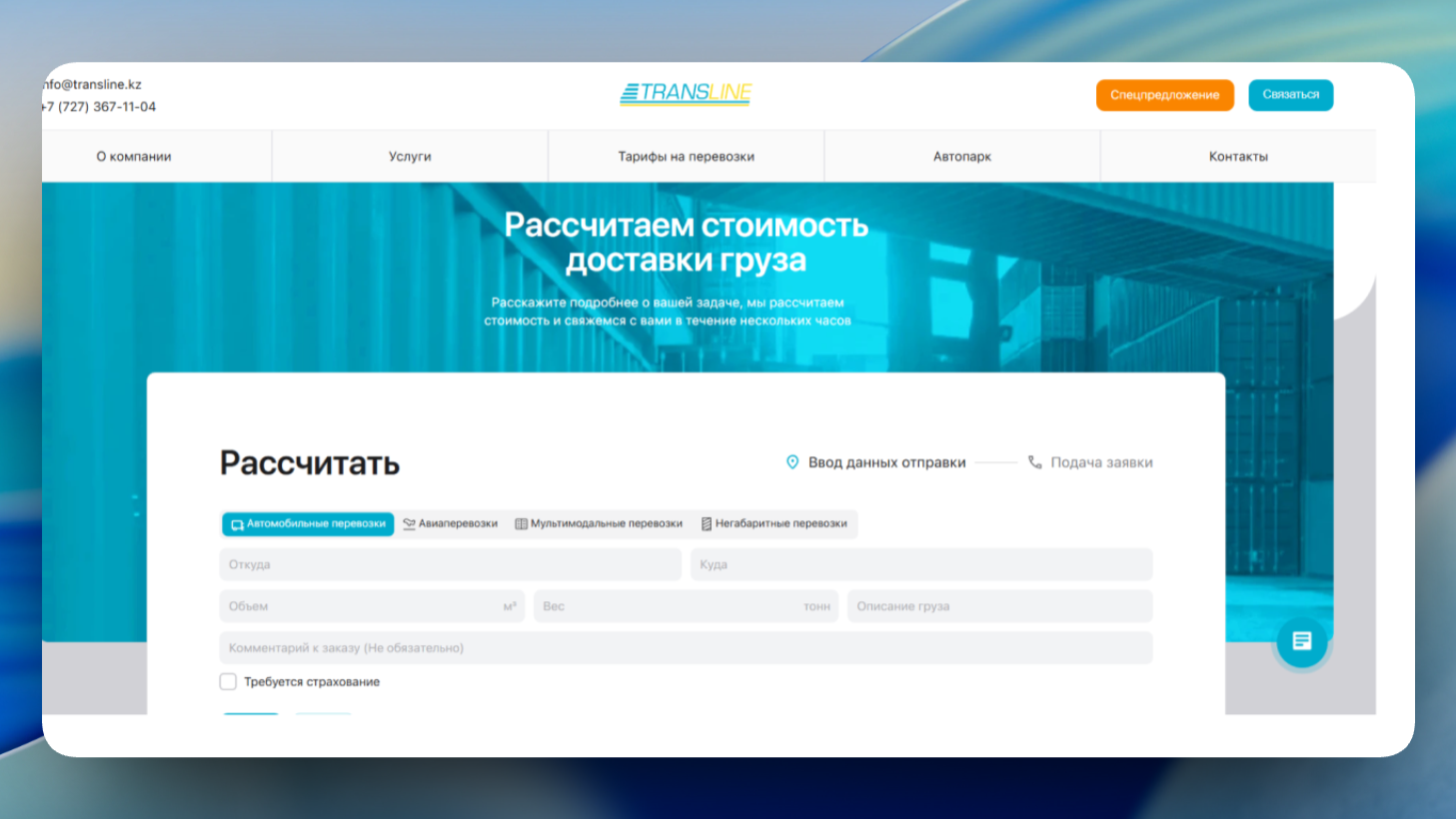Focus the Откуда origin field
This screenshot has width=1456, height=819.
(x=451, y=564)
